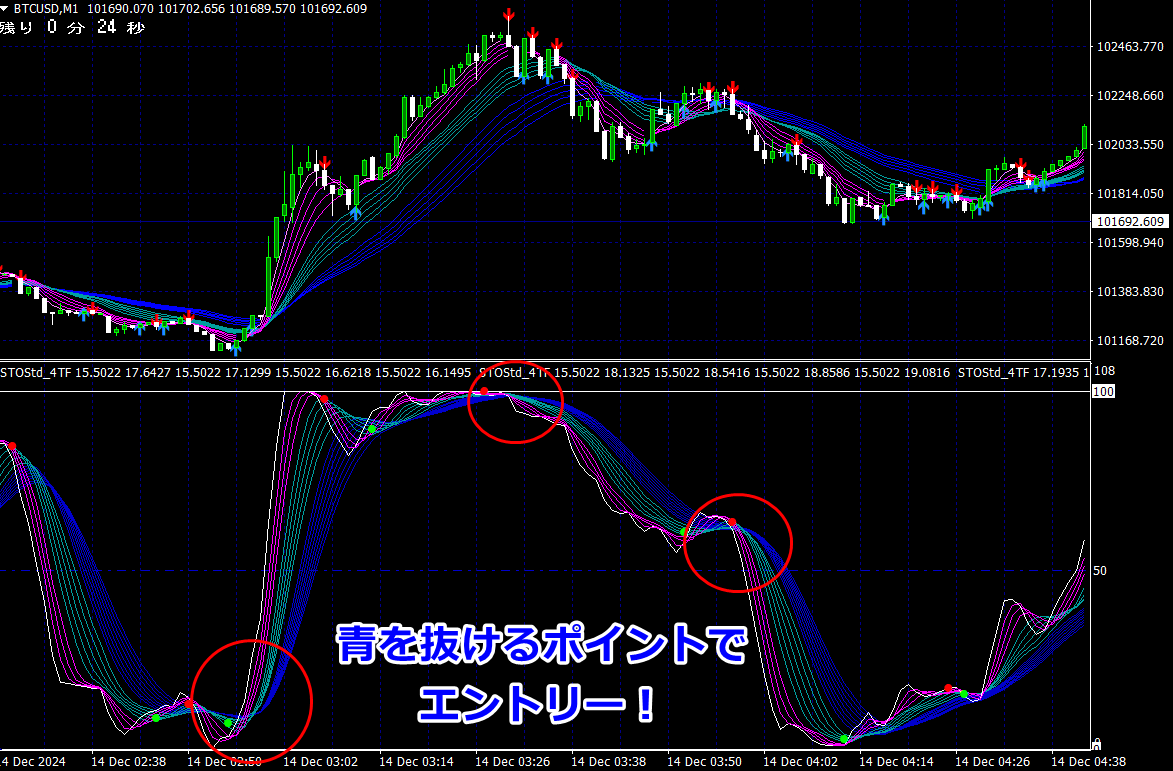1173x771 pixels.
Task: Click the green dot at indicator bottom near 04:02
Action: coord(844,740)
